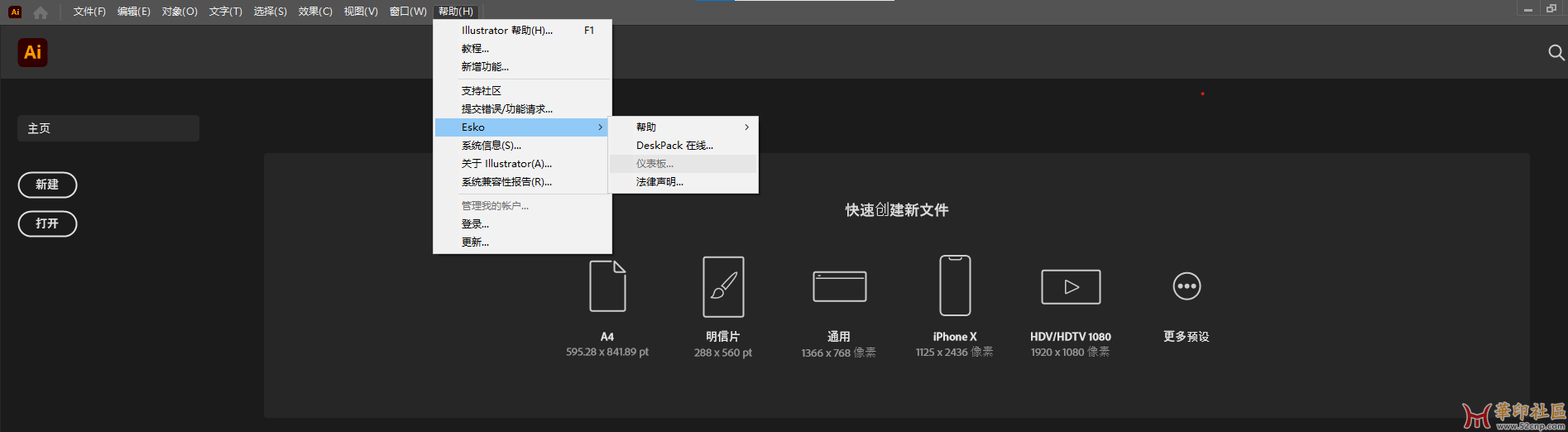Image resolution: width=1568 pixels, height=432 pixels.
Task: Close the 帮助(H) menu
Action: tap(456, 12)
